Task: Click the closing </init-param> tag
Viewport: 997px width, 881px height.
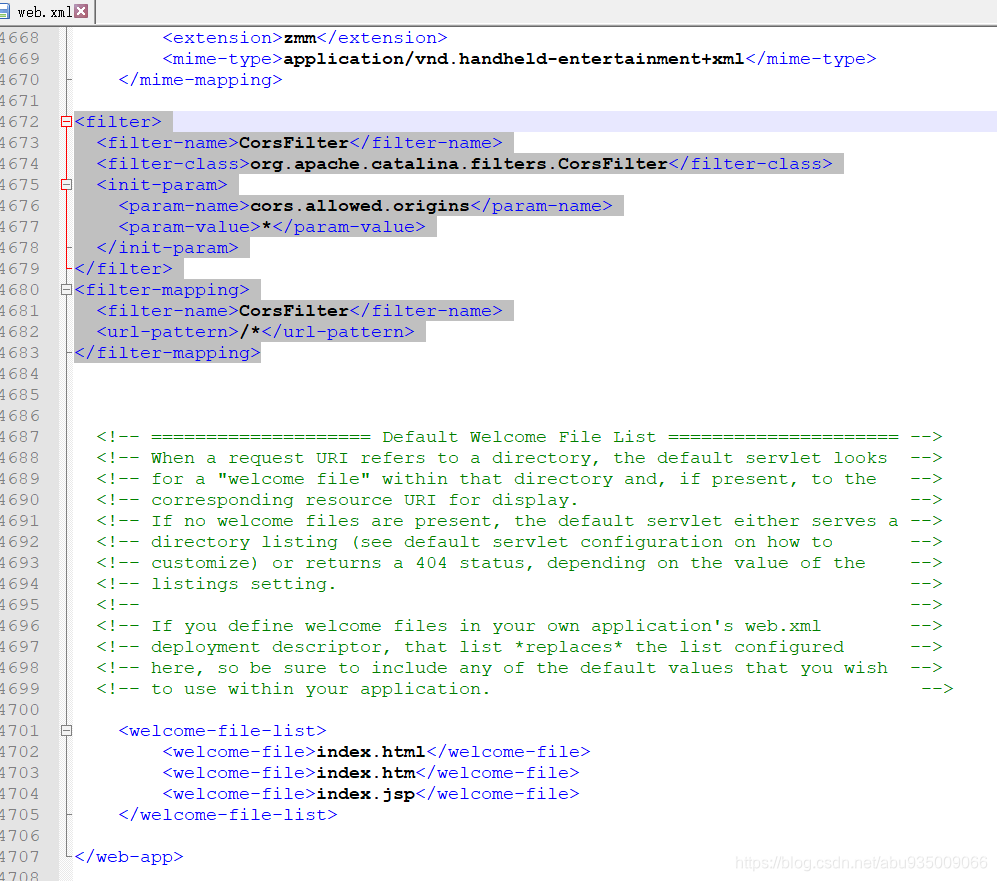Action: click(x=167, y=248)
